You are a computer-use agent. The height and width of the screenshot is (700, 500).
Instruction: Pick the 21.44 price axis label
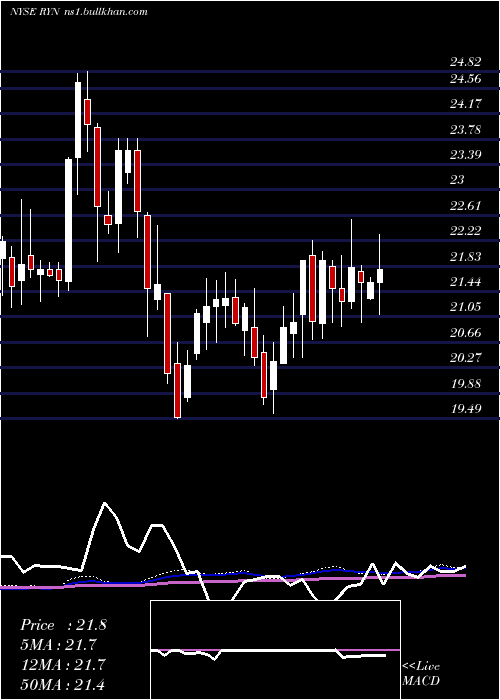(465, 282)
